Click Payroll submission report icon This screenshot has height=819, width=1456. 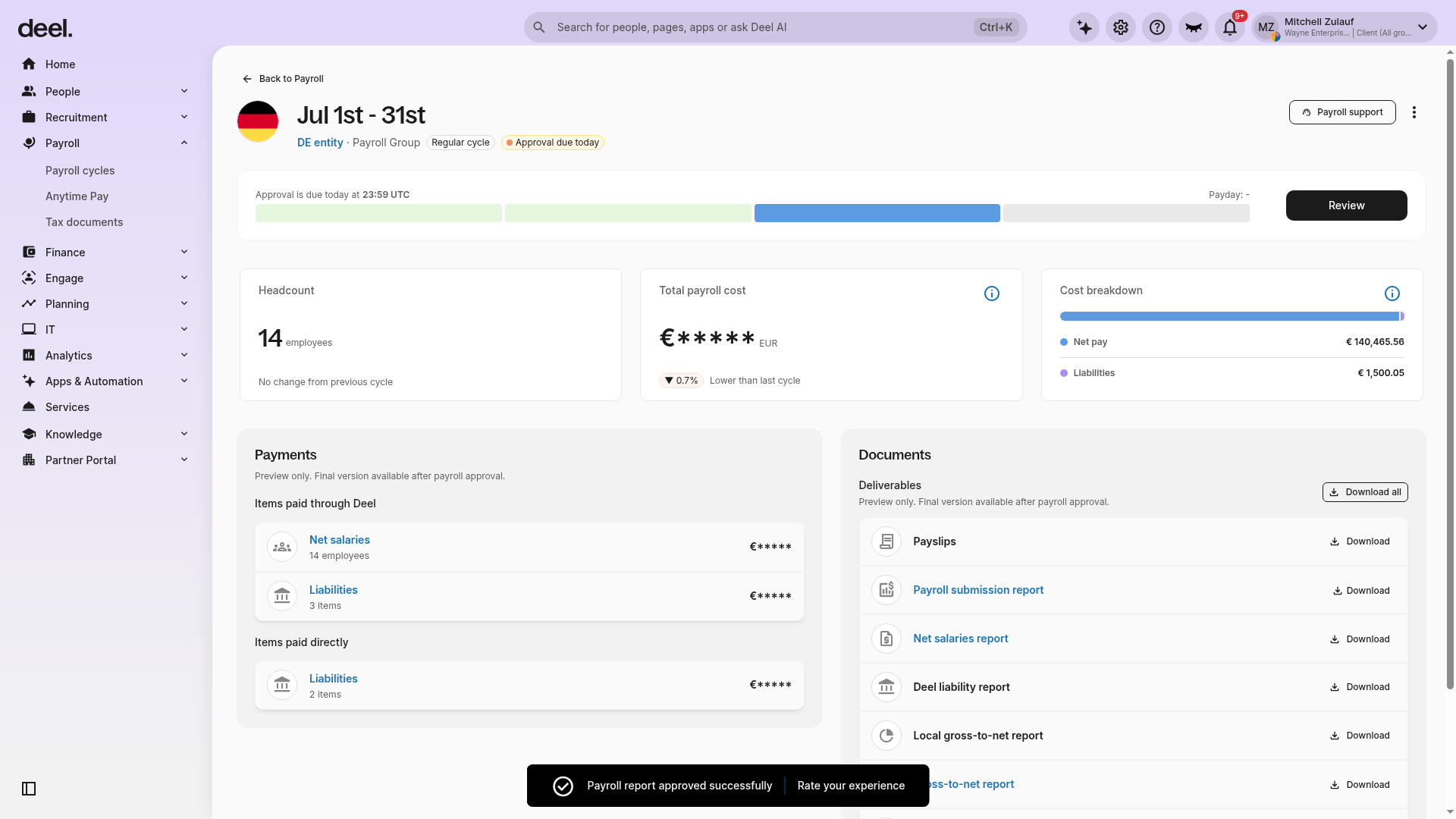pyautogui.click(x=886, y=590)
